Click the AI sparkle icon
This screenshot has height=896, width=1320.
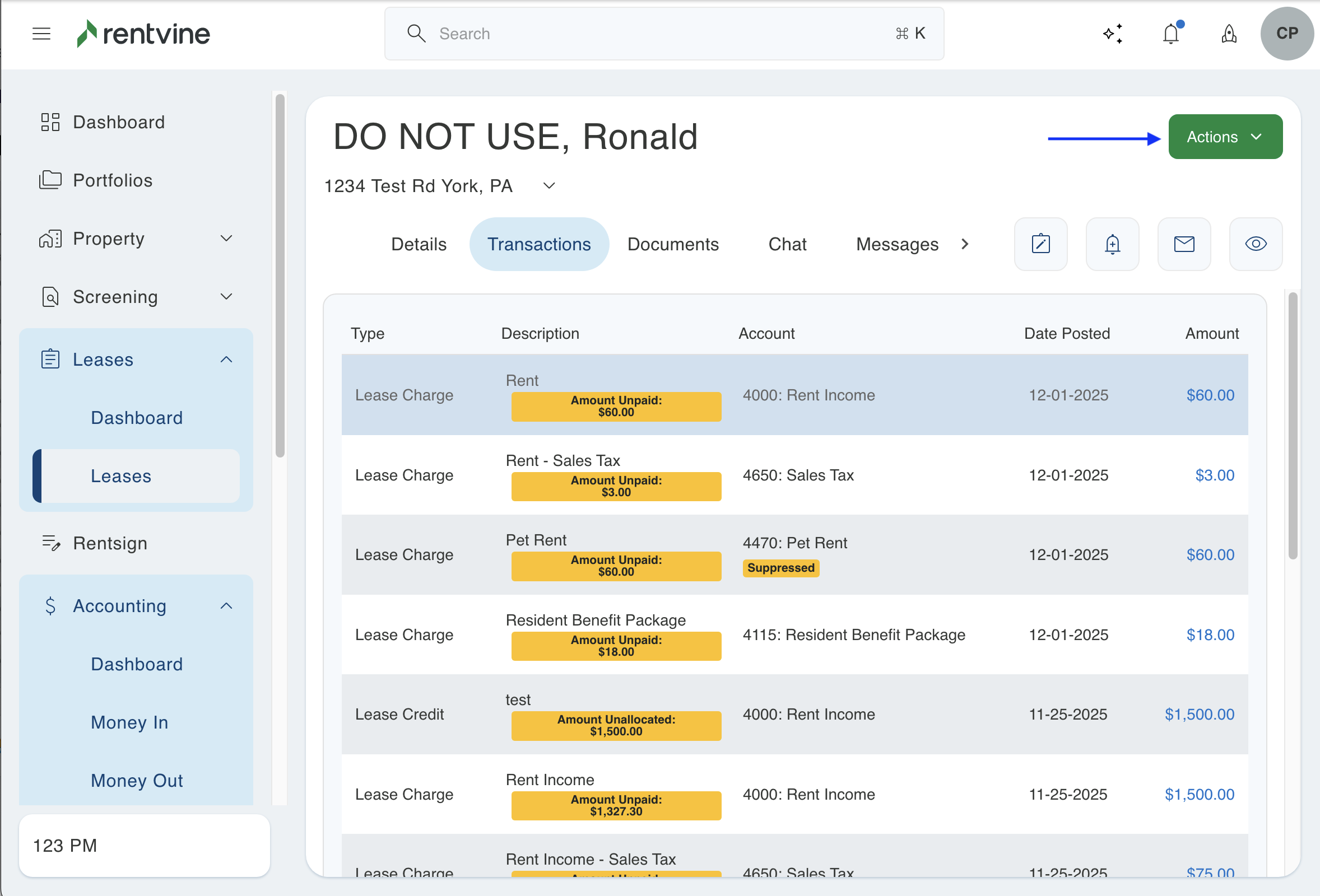(1113, 34)
